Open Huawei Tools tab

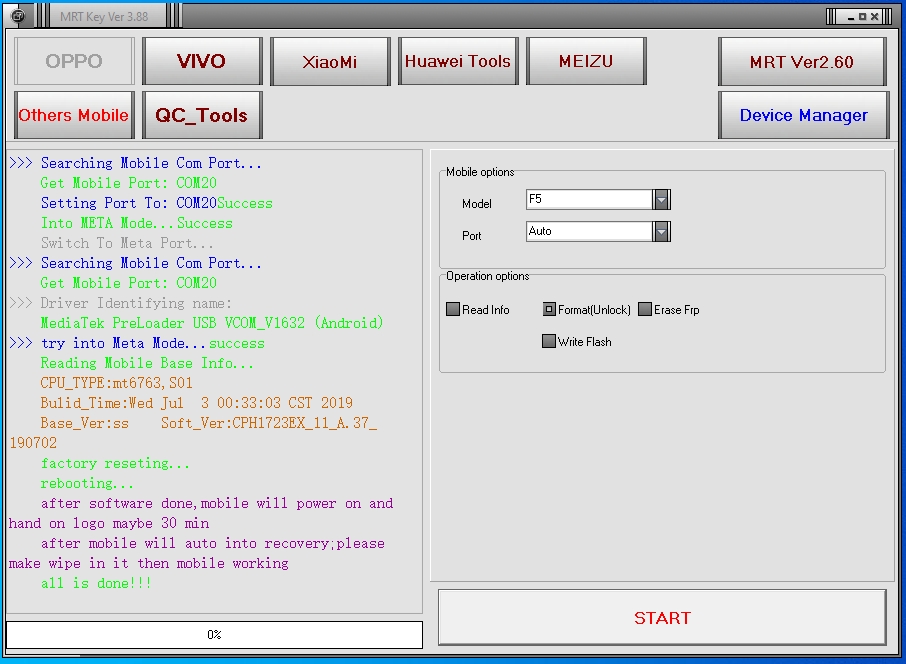point(458,61)
